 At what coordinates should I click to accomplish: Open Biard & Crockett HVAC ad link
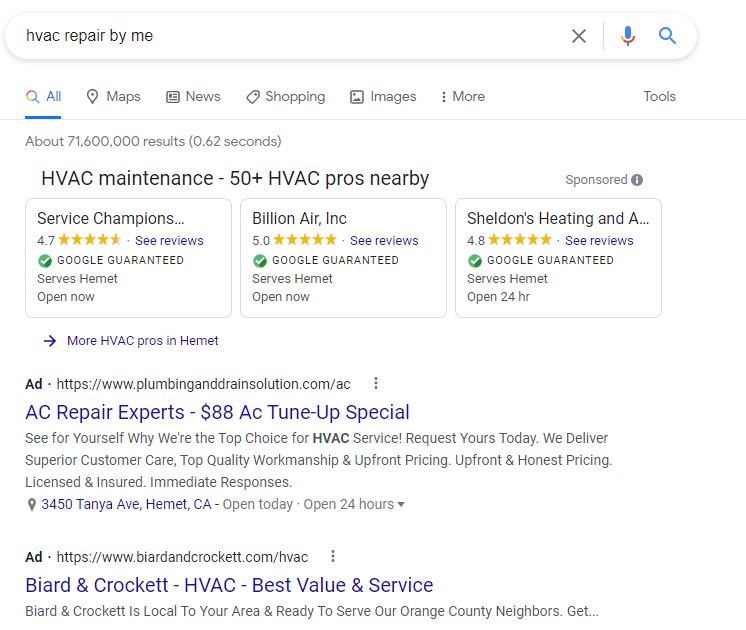pos(229,585)
